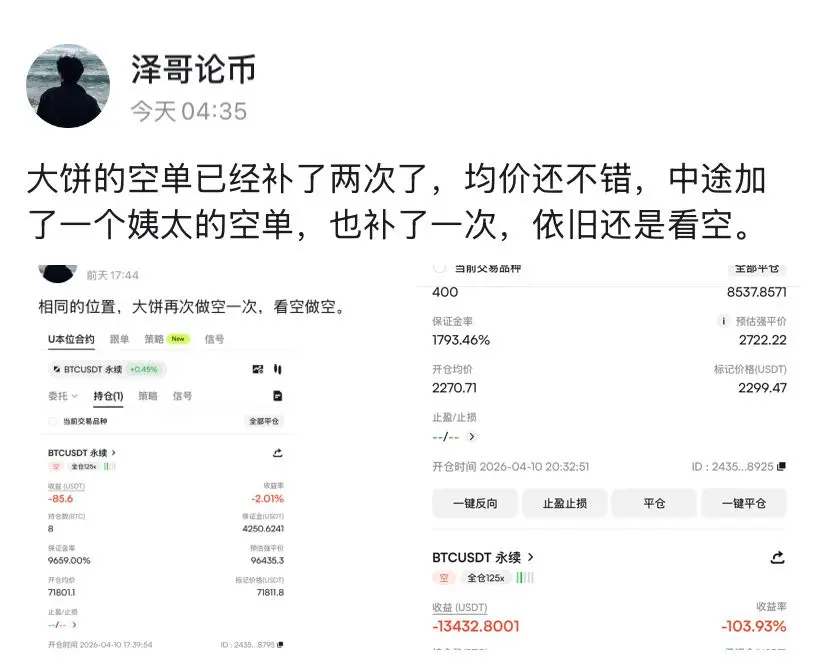Select the 400 position size value
Viewport: 828px width, 664px height.
445,292
